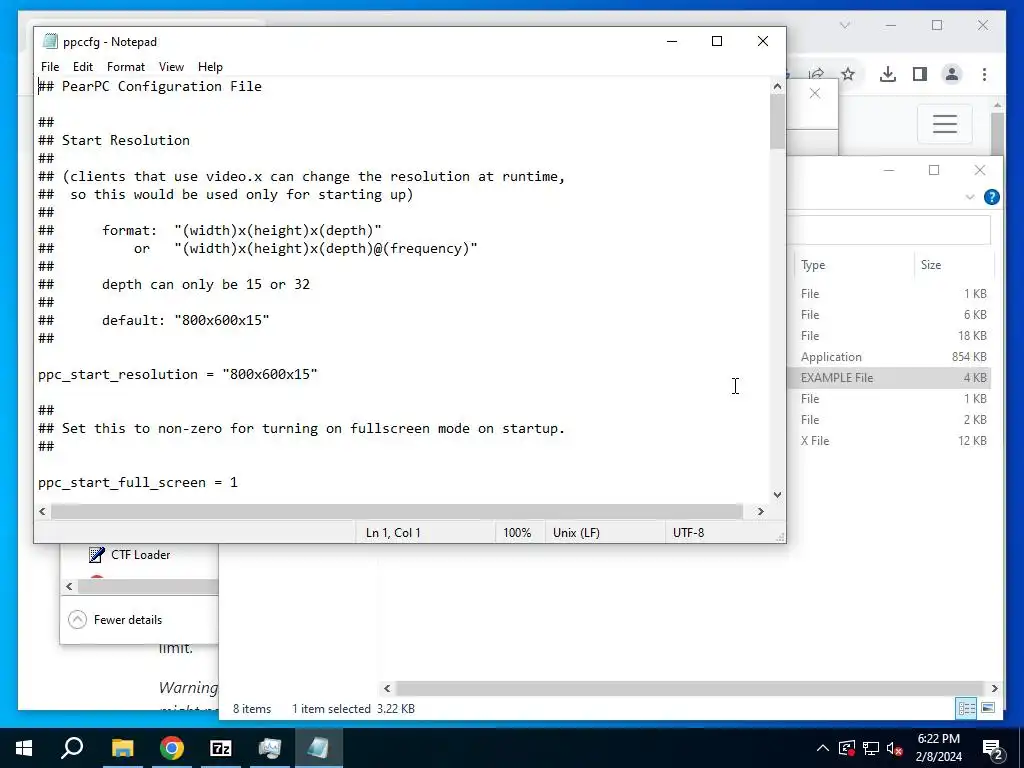
Task: Open File Explorer help icon
Action: point(991,197)
